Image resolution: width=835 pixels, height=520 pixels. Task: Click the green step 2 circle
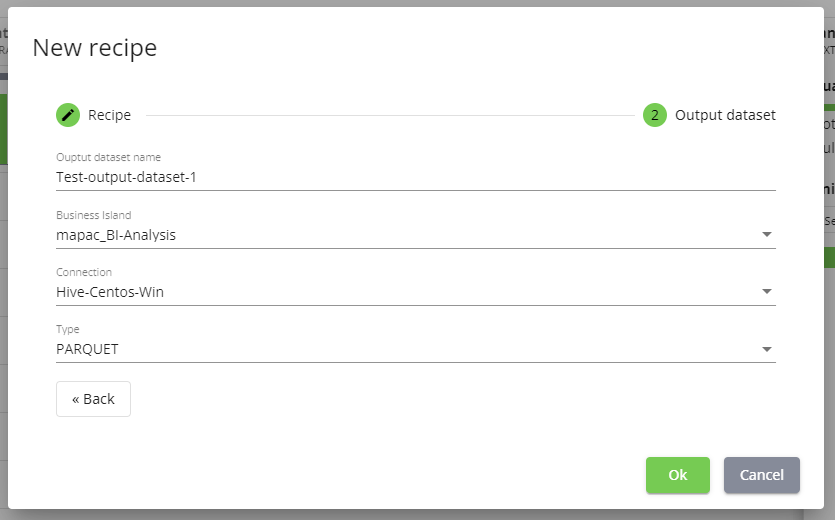(655, 115)
